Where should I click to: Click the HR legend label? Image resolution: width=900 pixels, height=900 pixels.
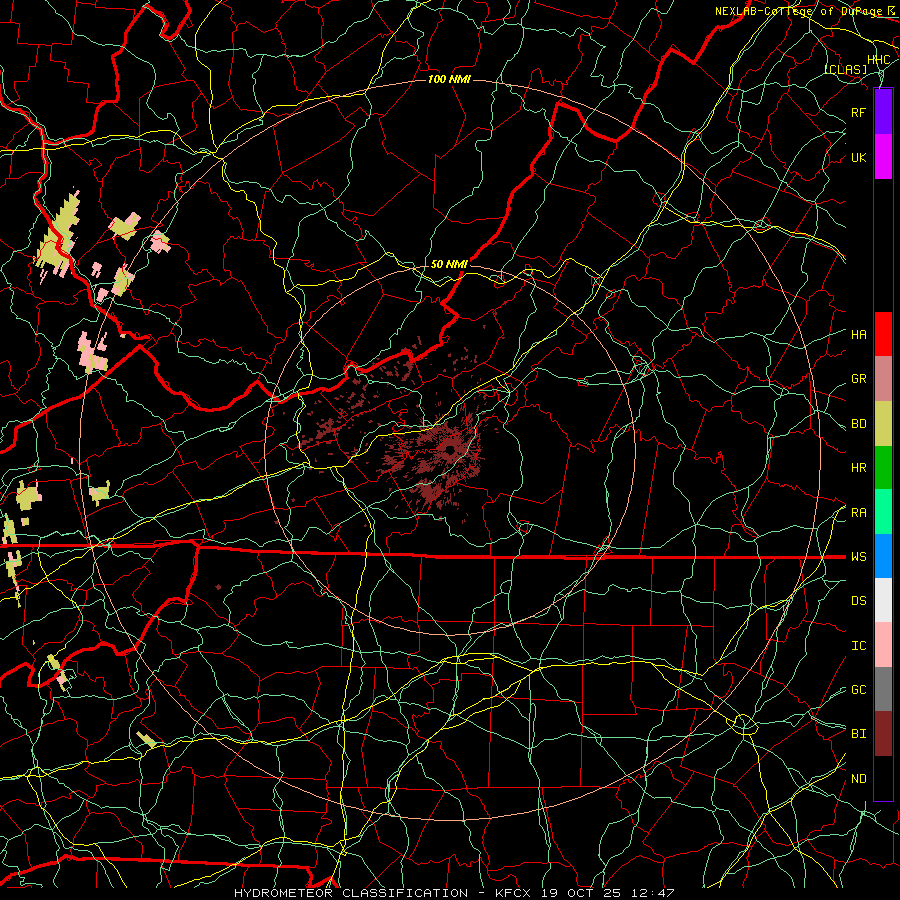point(859,468)
